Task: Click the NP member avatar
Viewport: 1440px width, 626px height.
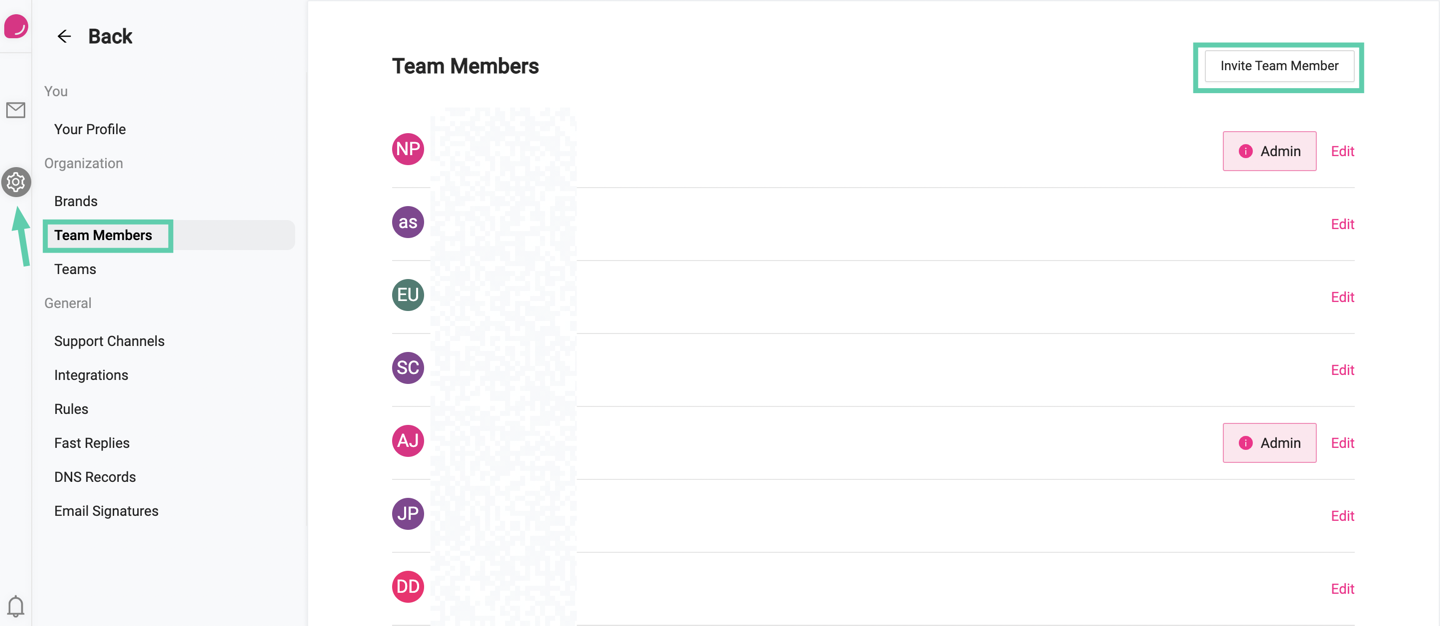Action: click(408, 149)
